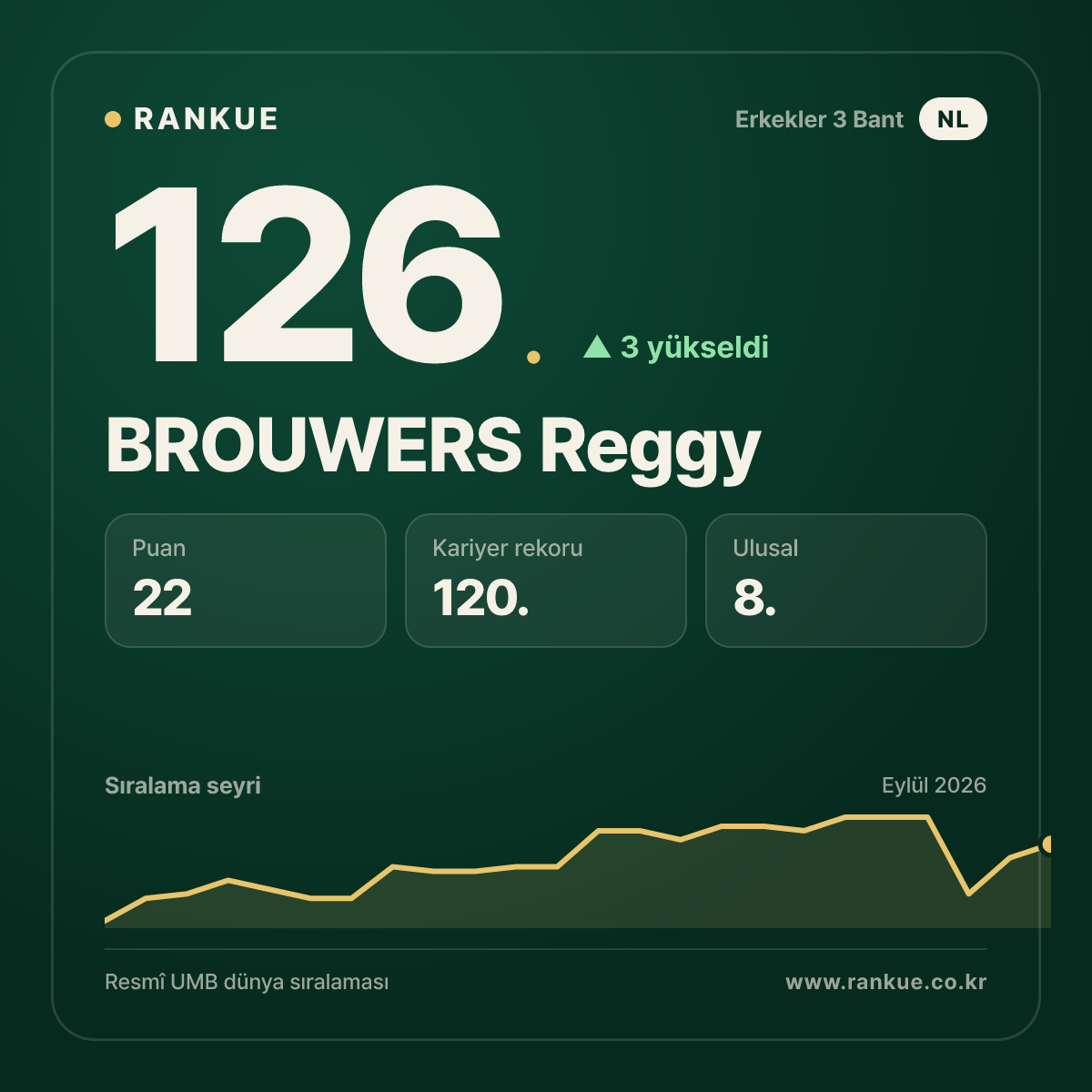The image size is (1092, 1092).
Task: Click the large rank number 126
Action: point(308,273)
